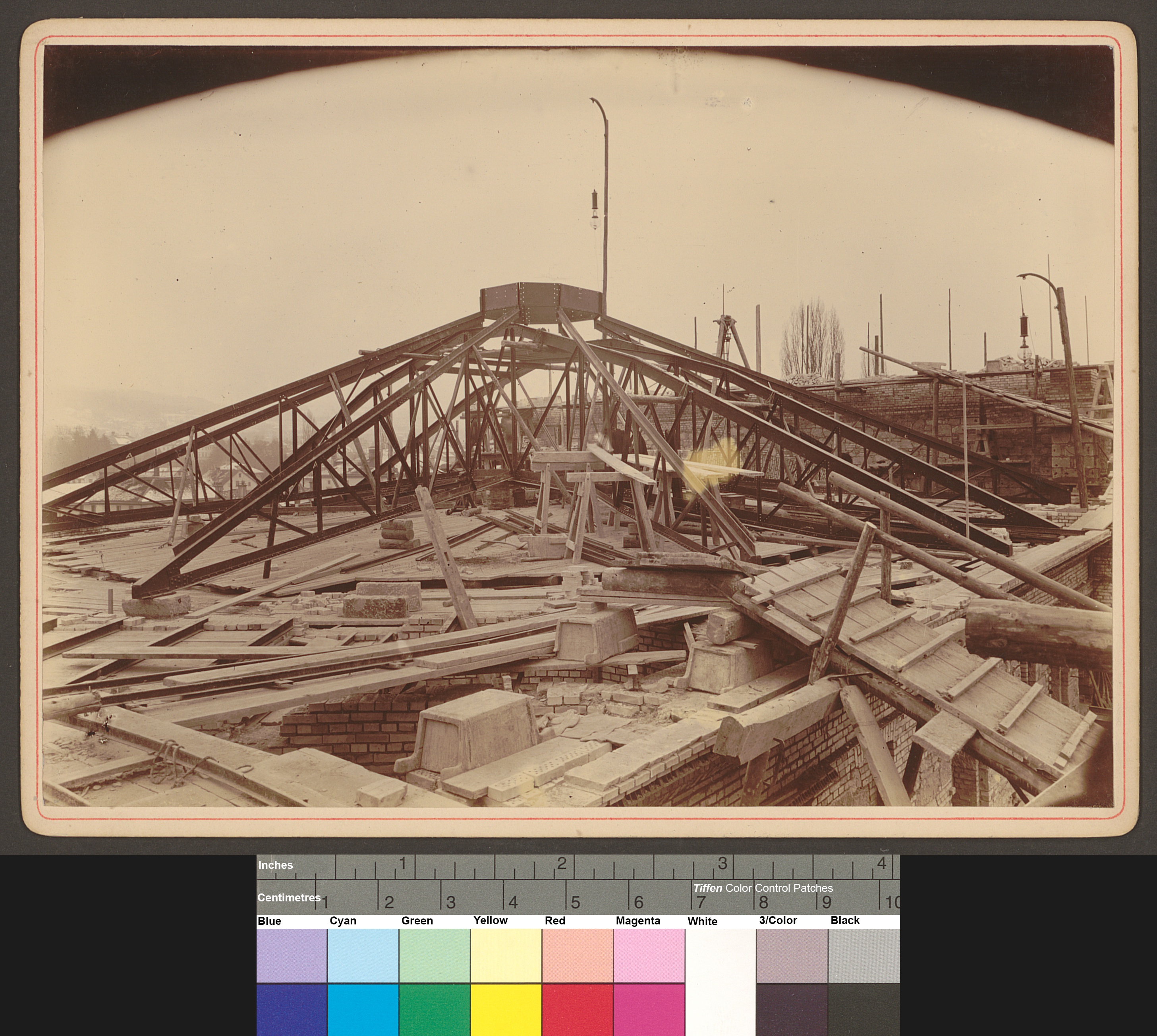Viewport: 1157px width, 1036px height.
Task: Click the dark saturated blue patch
Action: click(x=292, y=1010)
